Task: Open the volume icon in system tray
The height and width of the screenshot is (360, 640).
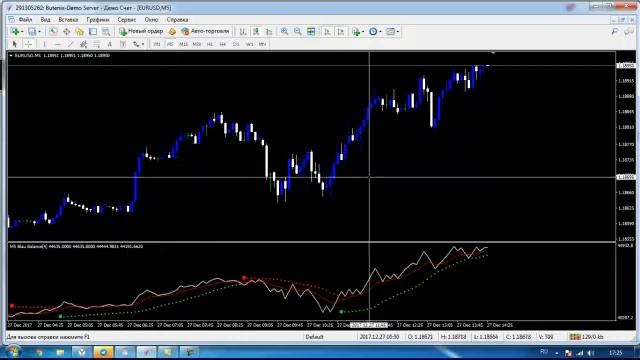Action: (590, 353)
